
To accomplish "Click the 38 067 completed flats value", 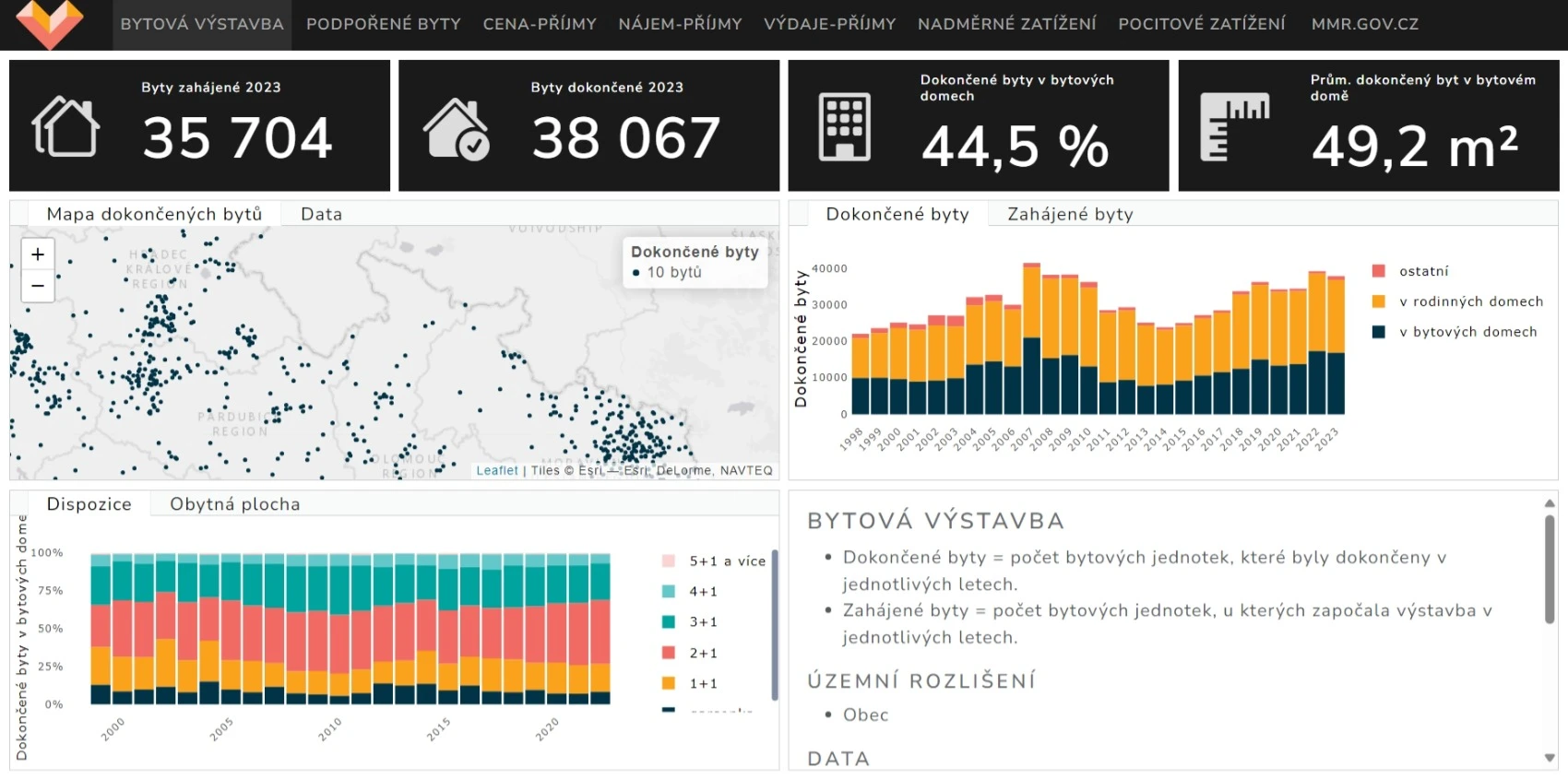I will point(626,137).
